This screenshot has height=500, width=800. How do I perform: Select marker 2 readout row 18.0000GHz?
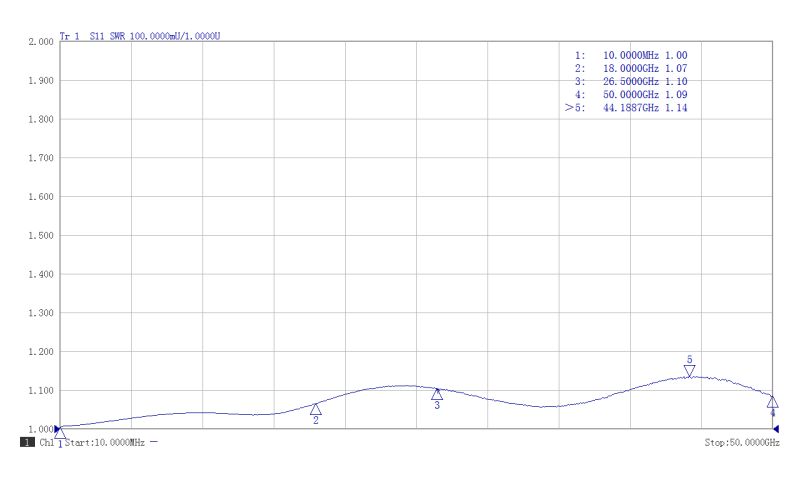[631, 68]
